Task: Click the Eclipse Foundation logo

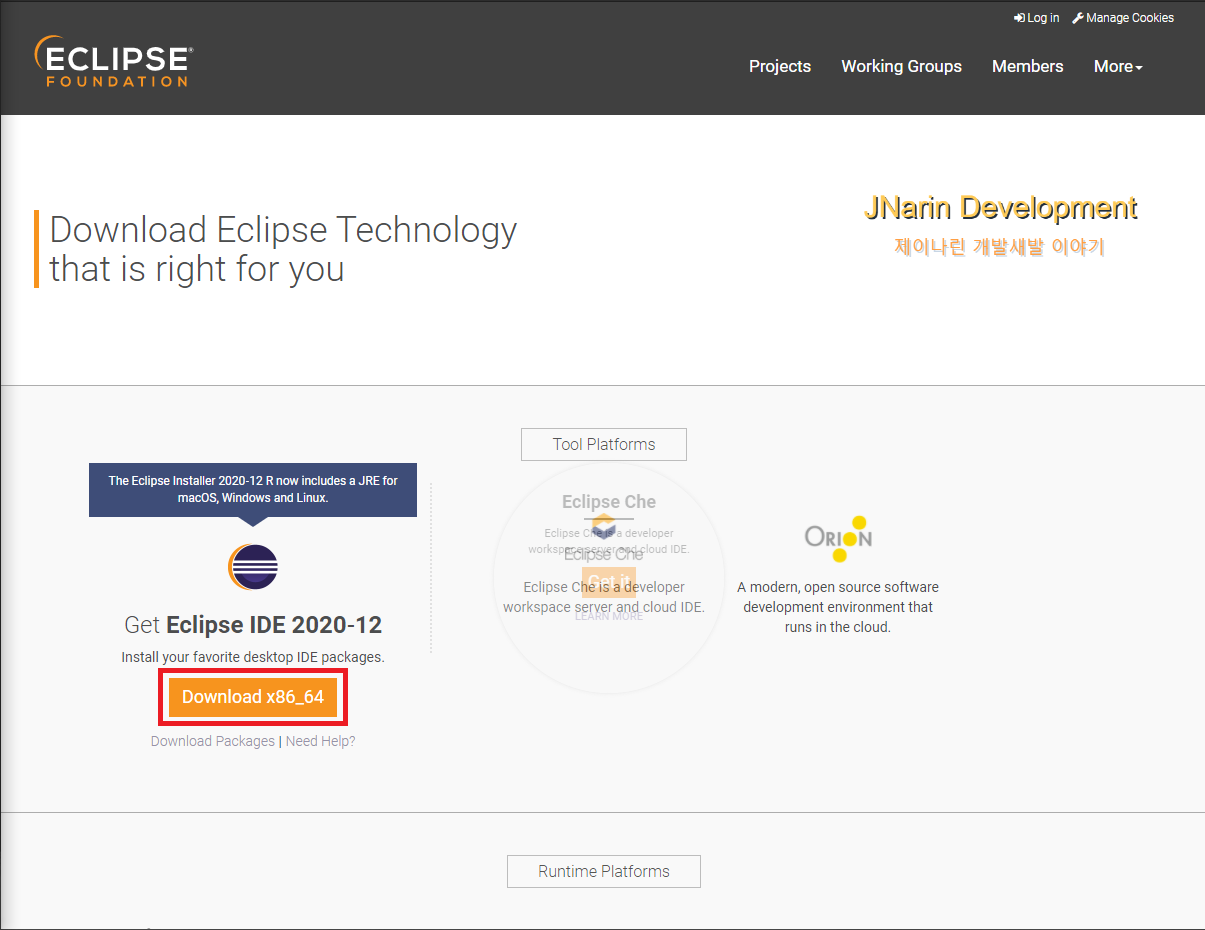Action: point(113,61)
